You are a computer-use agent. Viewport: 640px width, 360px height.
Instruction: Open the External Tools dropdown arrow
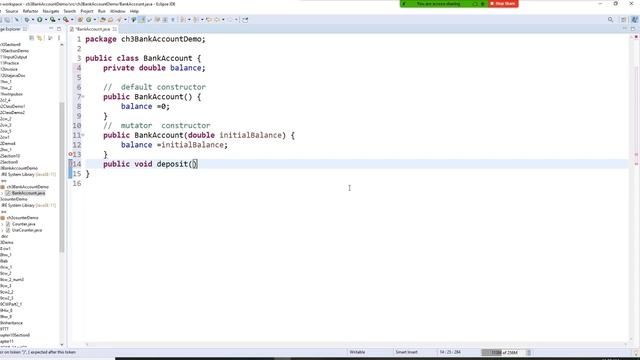(x=72, y=20)
